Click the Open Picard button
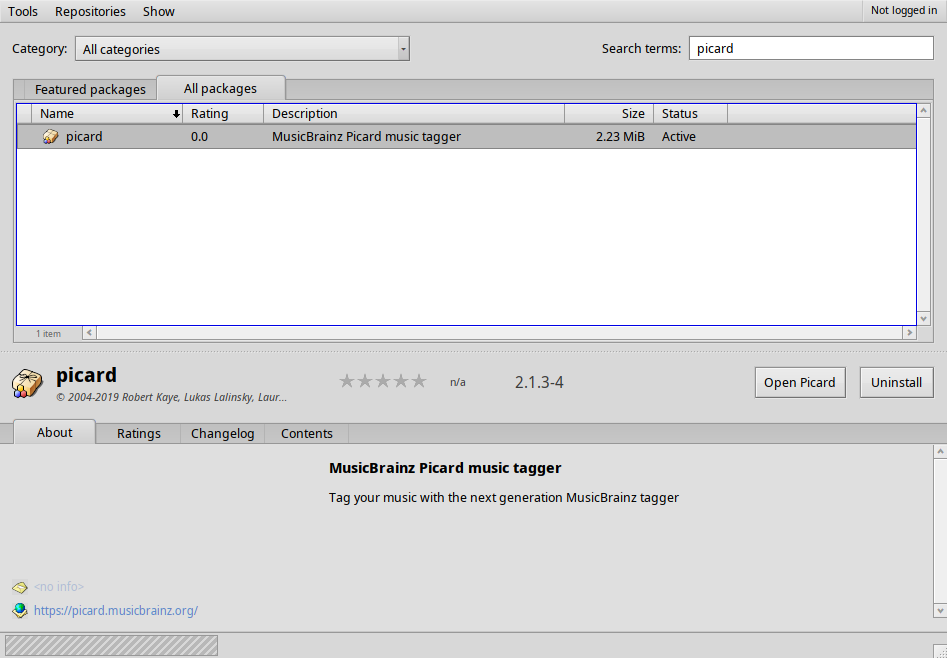Viewport: 947px width, 658px height. tap(800, 382)
